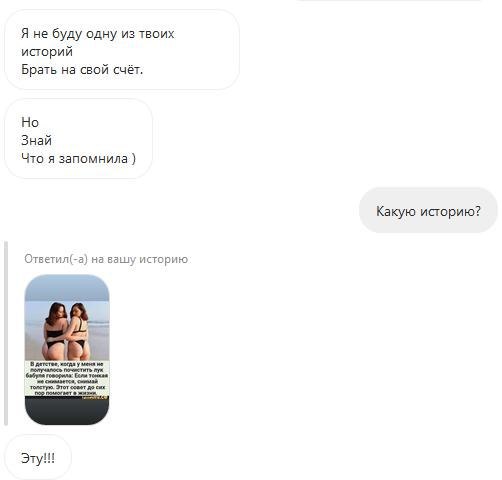
Task: Click the 'Ответил(-а) на вашу историю' label
Action: tap(106, 259)
